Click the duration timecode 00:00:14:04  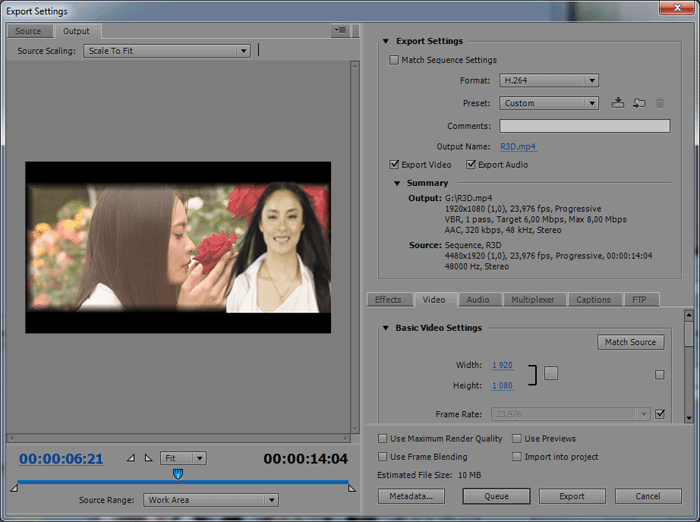[x=305, y=459]
